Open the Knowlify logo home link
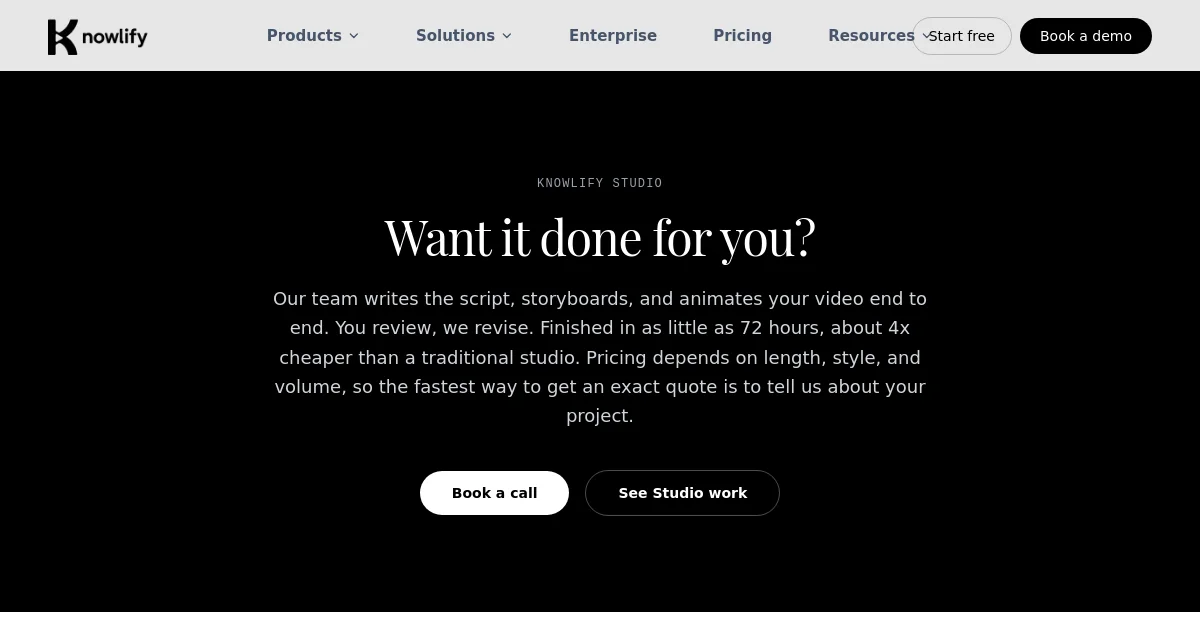 click(97, 36)
